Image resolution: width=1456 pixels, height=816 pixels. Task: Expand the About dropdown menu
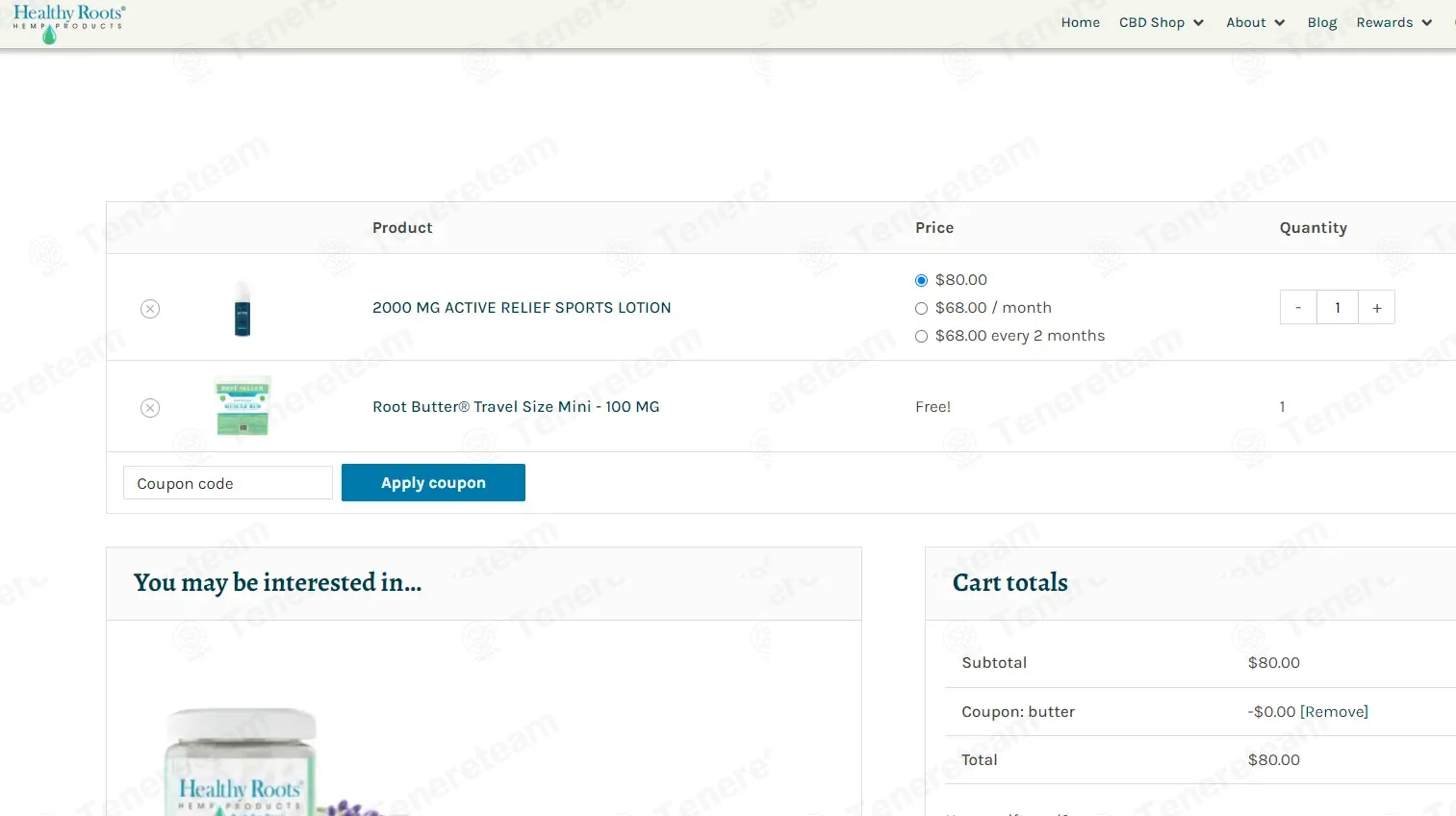click(1256, 22)
